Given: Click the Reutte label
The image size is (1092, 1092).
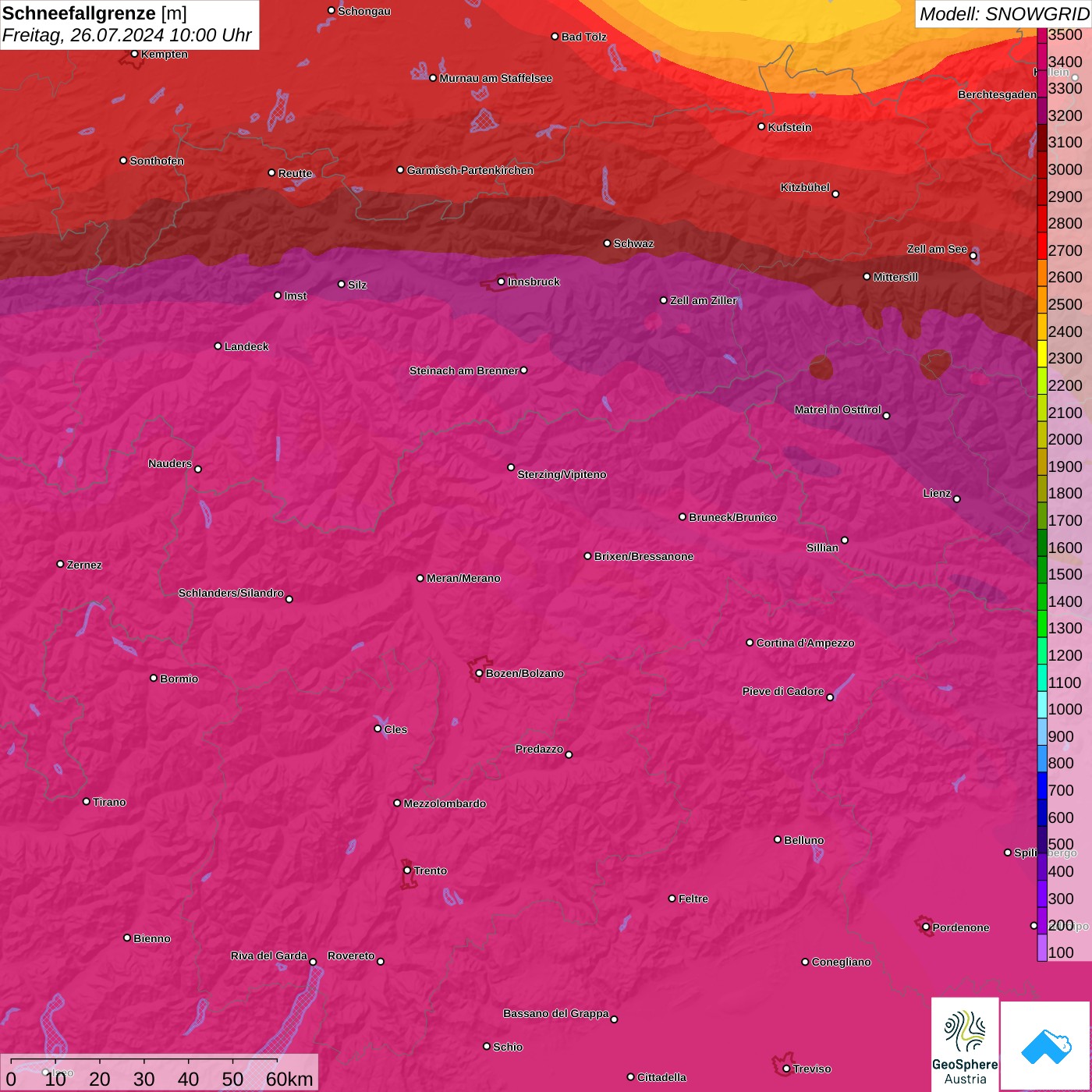Looking at the screenshot, I should (x=295, y=173).
